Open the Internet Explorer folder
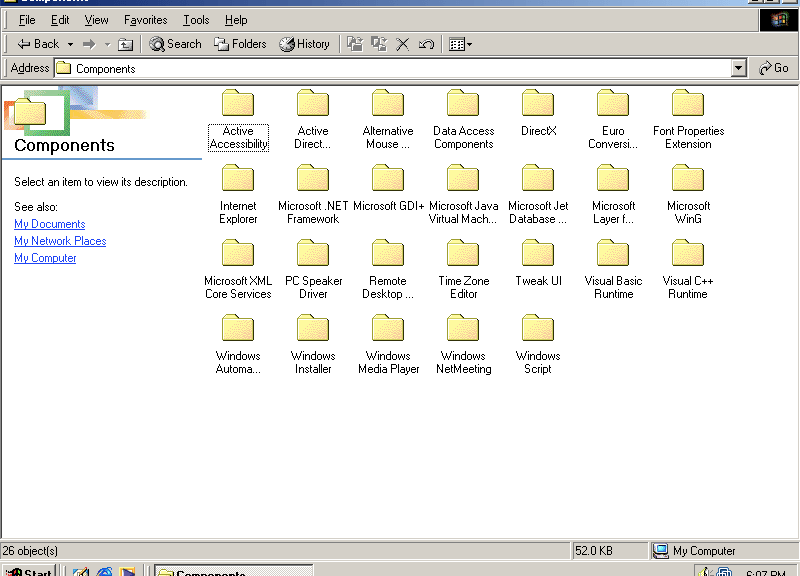The width and height of the screenshot is (800, 576). pos(238,195)
